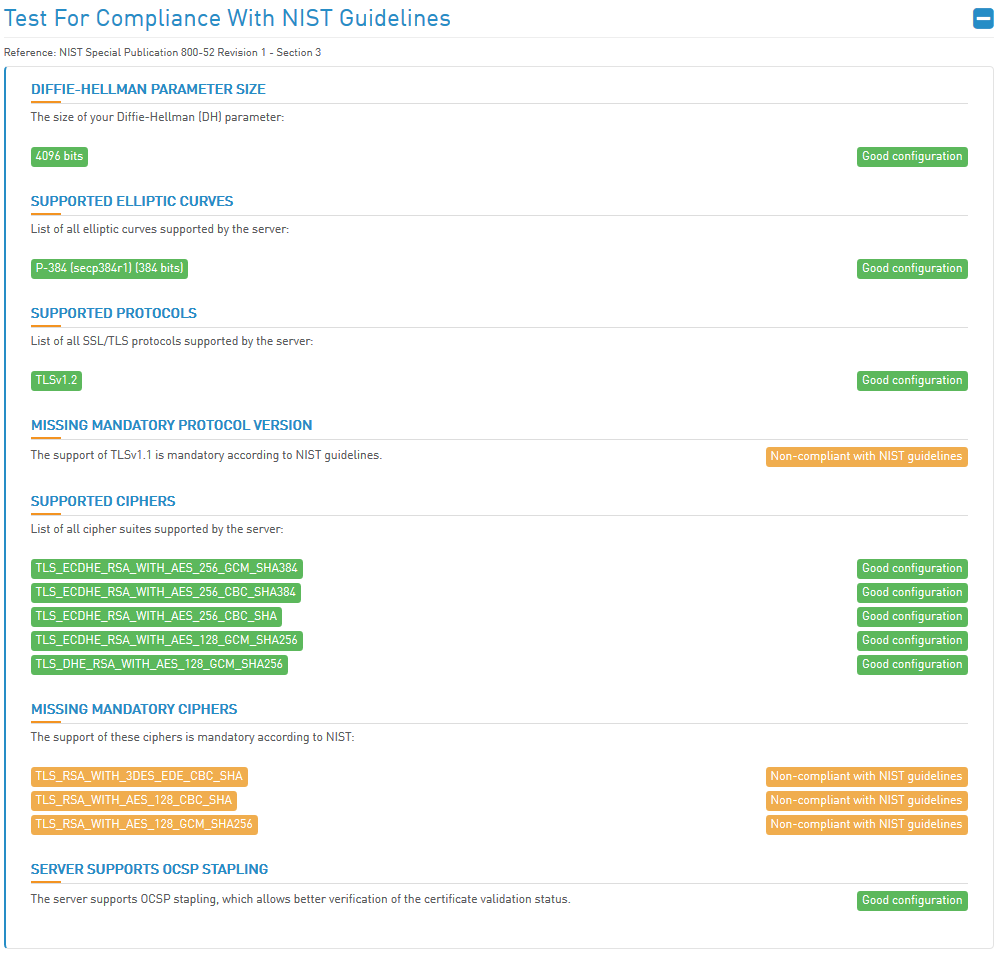
Task: Click Good configuration badge for AES_256_GCM_SHA384
Action: click(912, 568)
